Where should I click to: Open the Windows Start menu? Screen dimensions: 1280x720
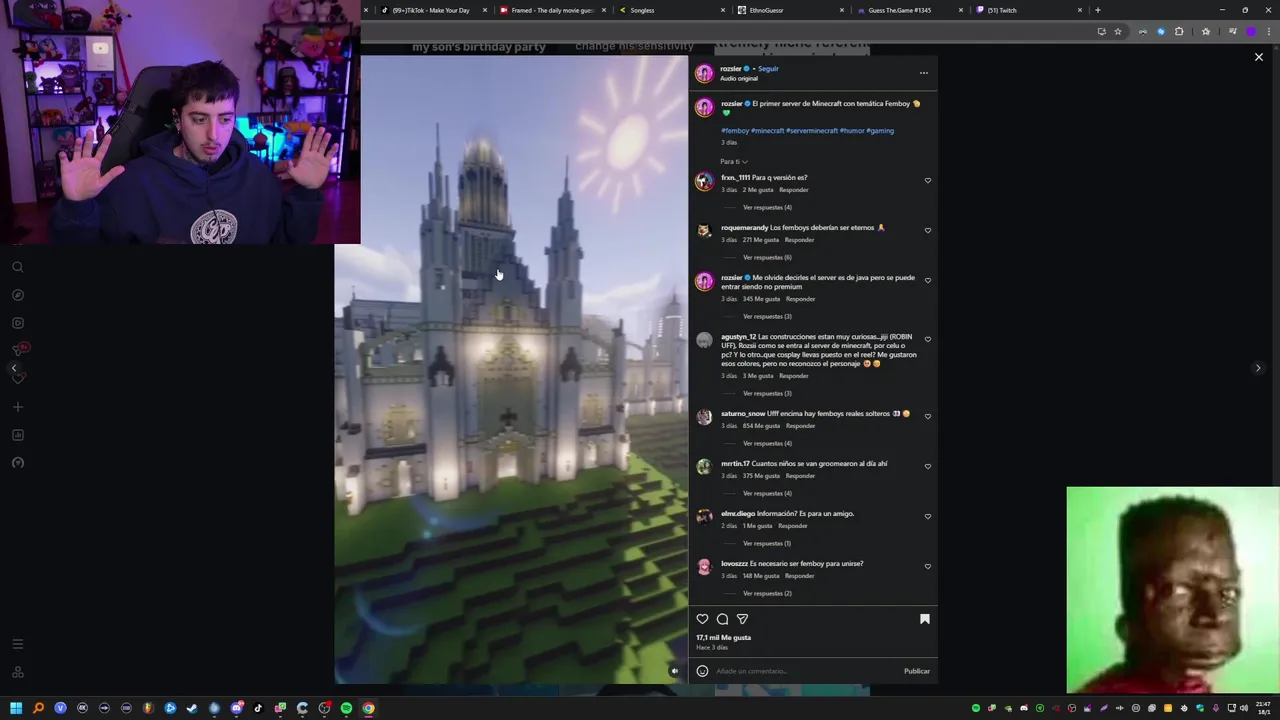(16, 708)
